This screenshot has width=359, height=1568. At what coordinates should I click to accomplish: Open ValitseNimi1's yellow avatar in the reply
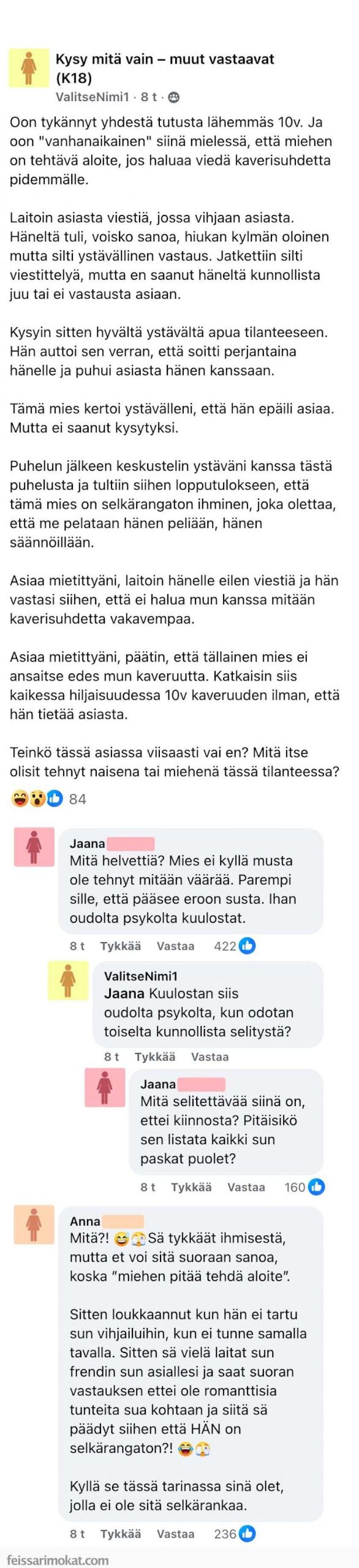tap(68, 980)
